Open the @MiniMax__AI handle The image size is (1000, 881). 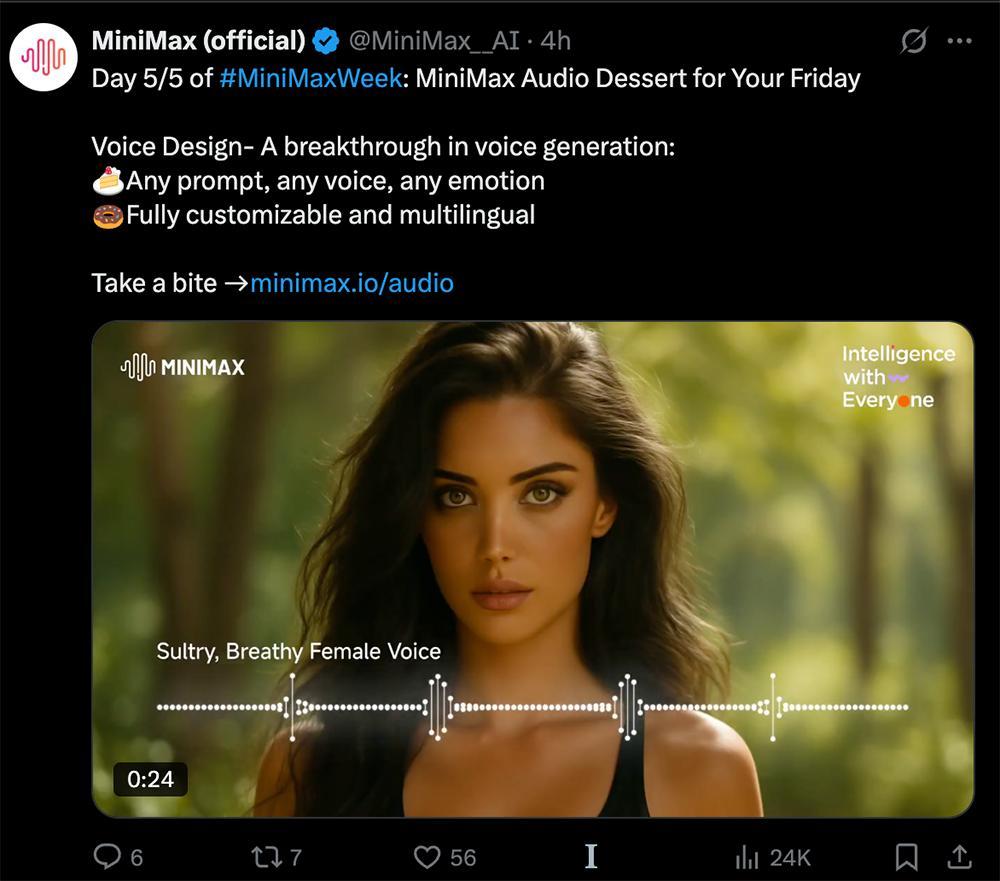tap(436, 41)
